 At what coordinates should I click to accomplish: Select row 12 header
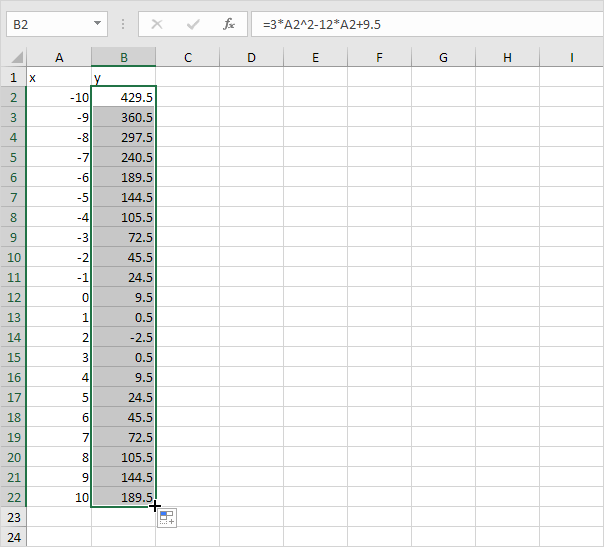point(14,297)
